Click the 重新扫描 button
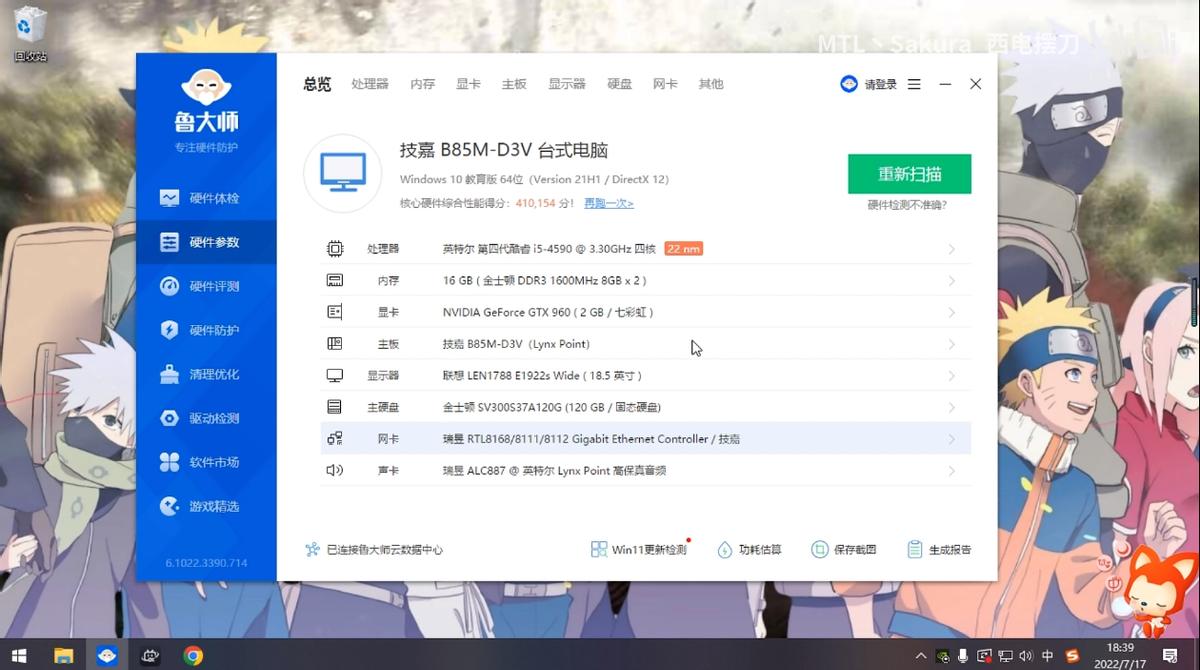Screen dimensions: 1200x670 909,173
